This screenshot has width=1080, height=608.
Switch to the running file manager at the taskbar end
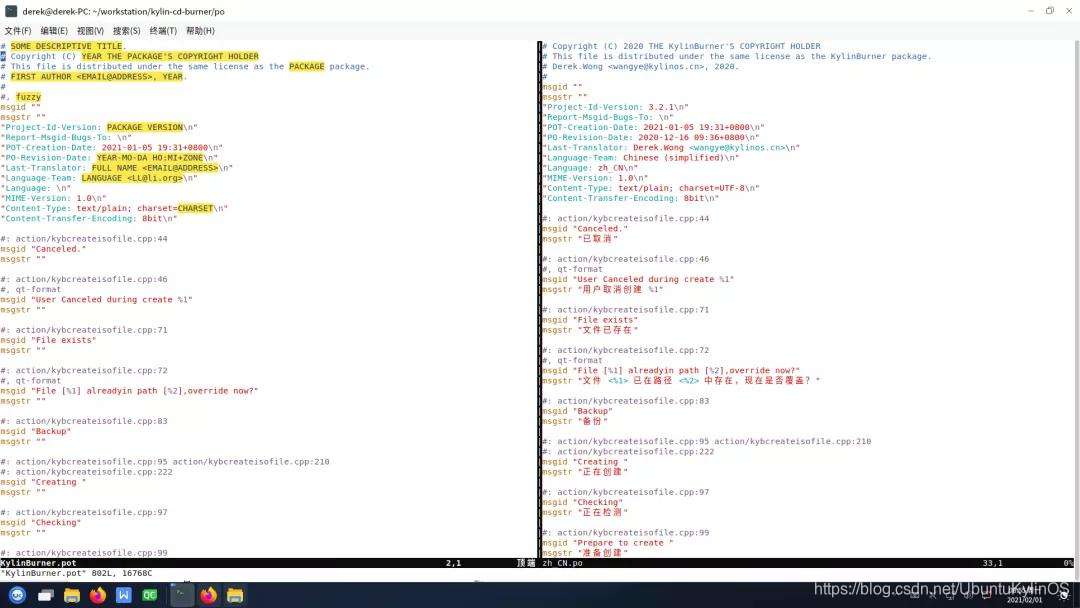[235, 595]
